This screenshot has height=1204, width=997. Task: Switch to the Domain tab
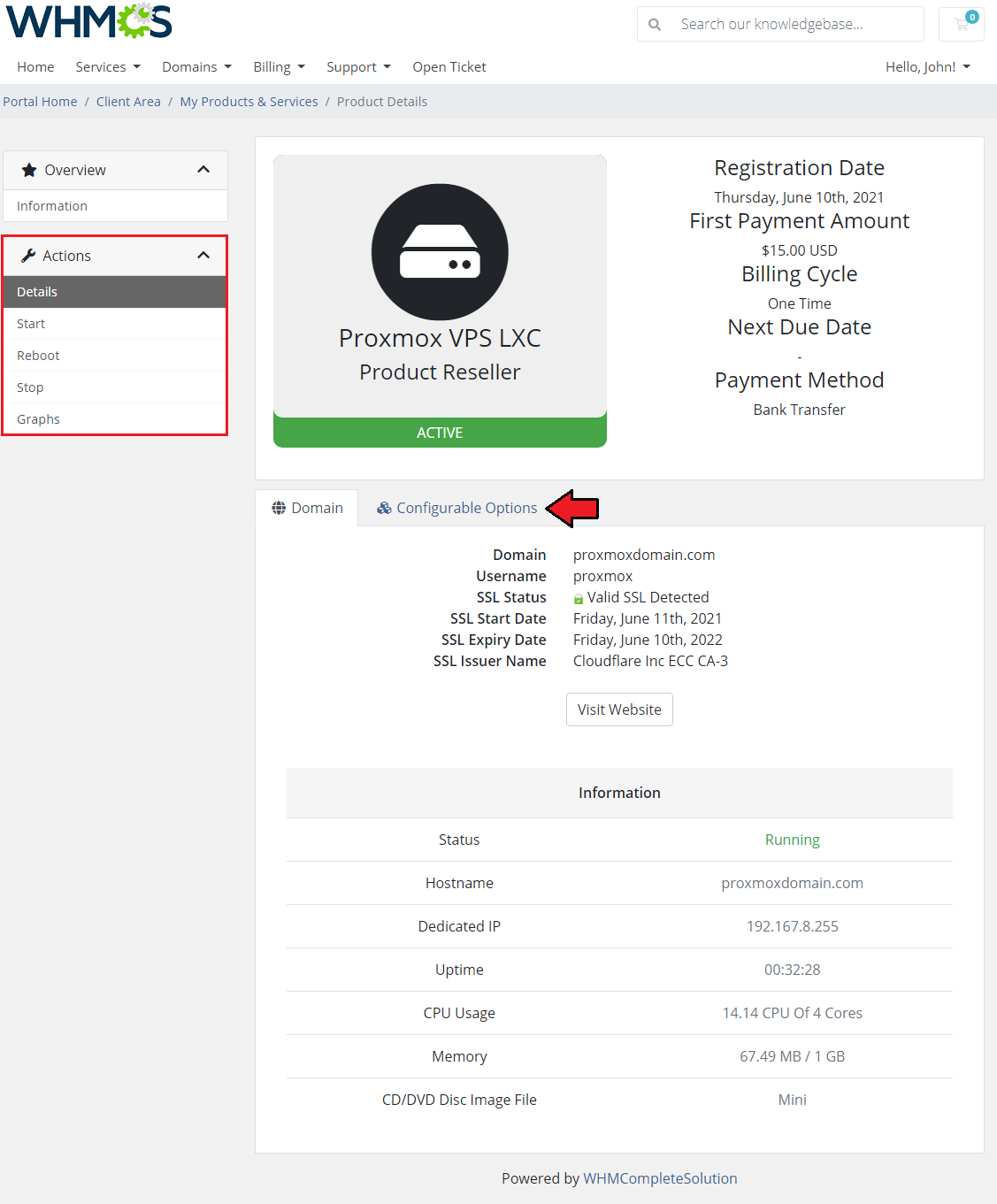pos(307,508)
